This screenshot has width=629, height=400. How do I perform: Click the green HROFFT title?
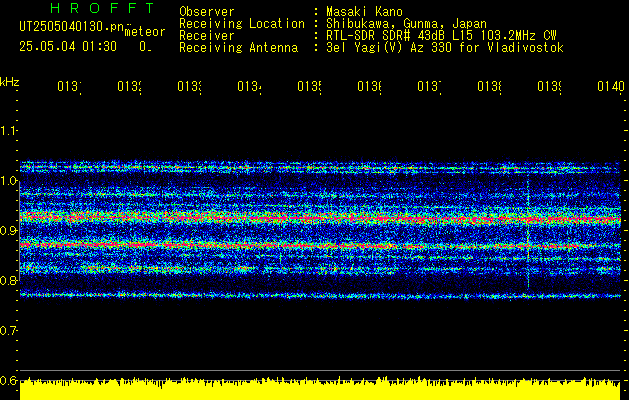[102, 8]
